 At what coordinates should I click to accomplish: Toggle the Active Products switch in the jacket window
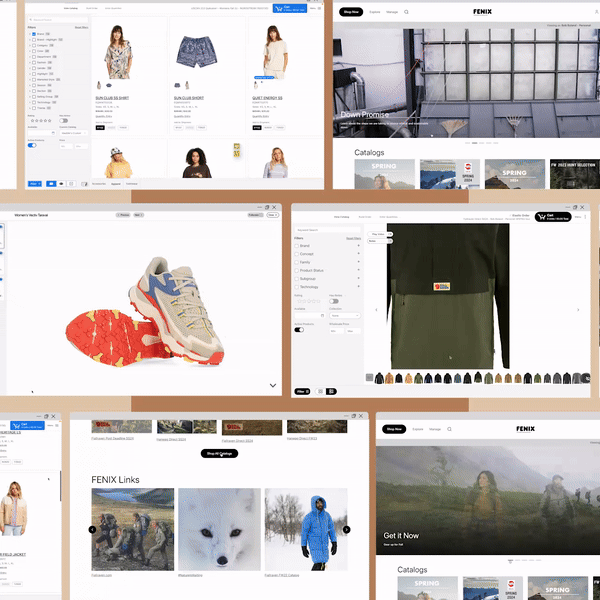click(299, 329)
